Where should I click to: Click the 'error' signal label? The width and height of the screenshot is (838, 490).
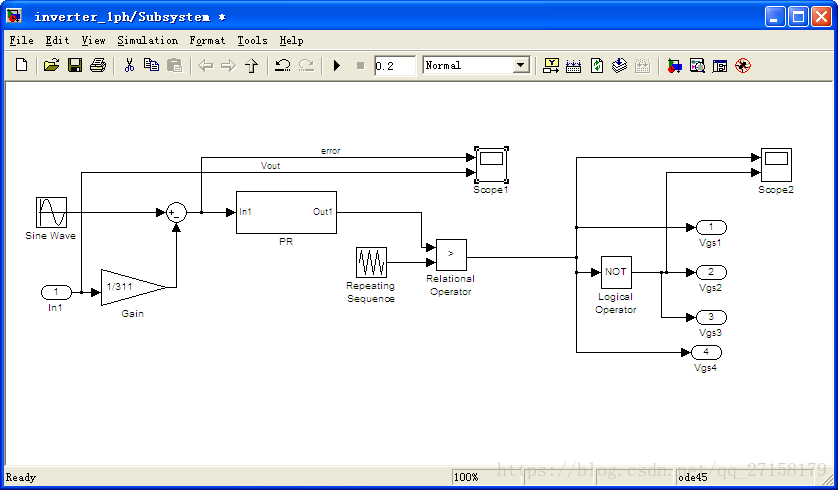330,151
